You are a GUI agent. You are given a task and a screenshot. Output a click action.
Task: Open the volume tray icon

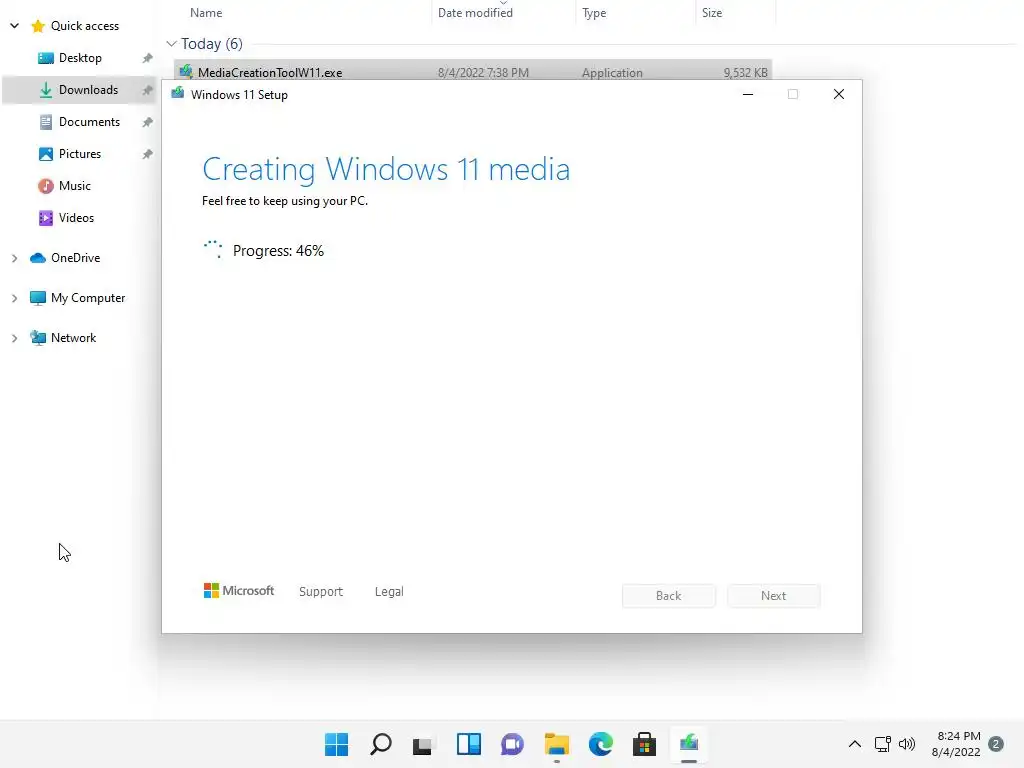tap(907, 744)
